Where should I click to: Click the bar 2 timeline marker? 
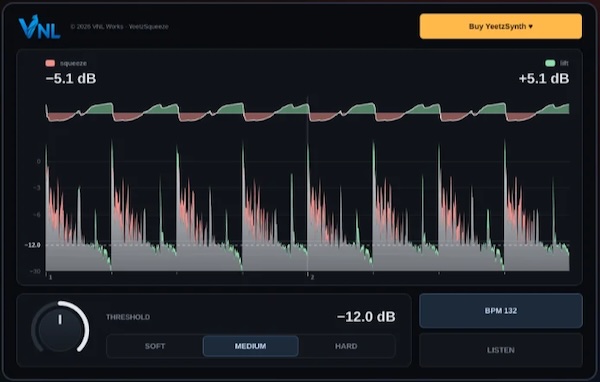click(312, 277)
